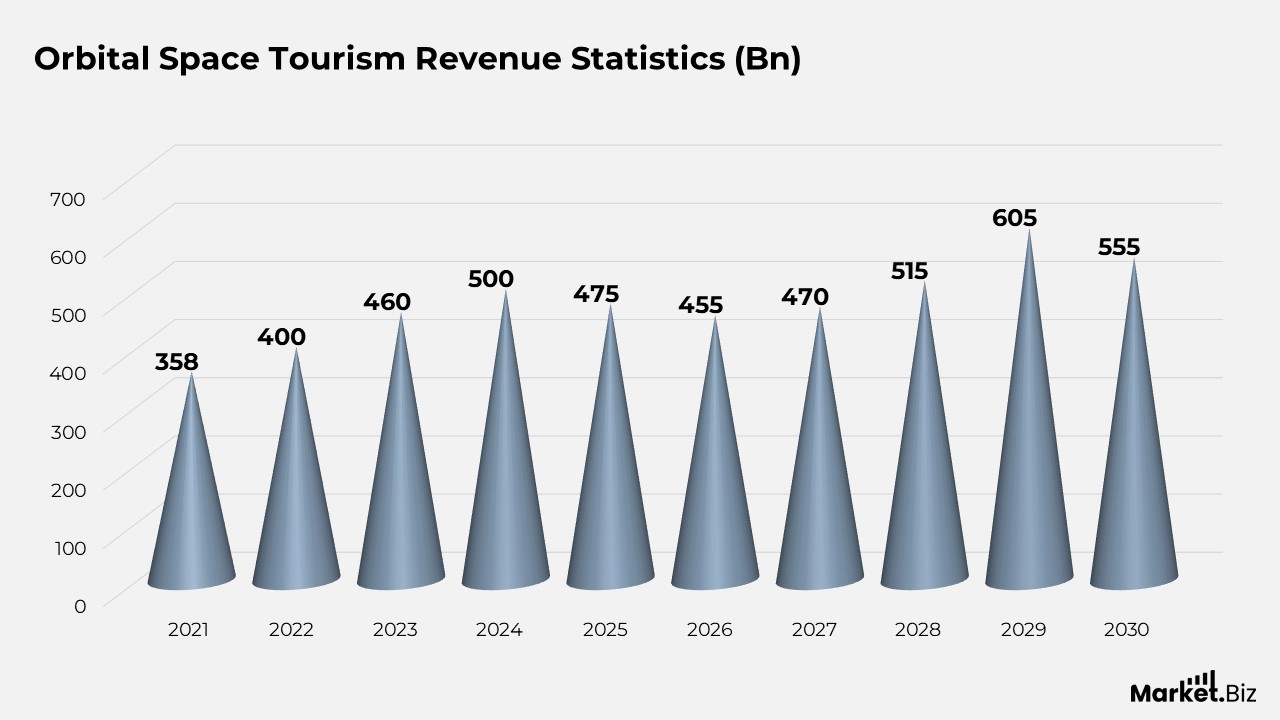Select the 2030 cone bar
Screen dimensions: 1280x720
(x=1134, y=424)
